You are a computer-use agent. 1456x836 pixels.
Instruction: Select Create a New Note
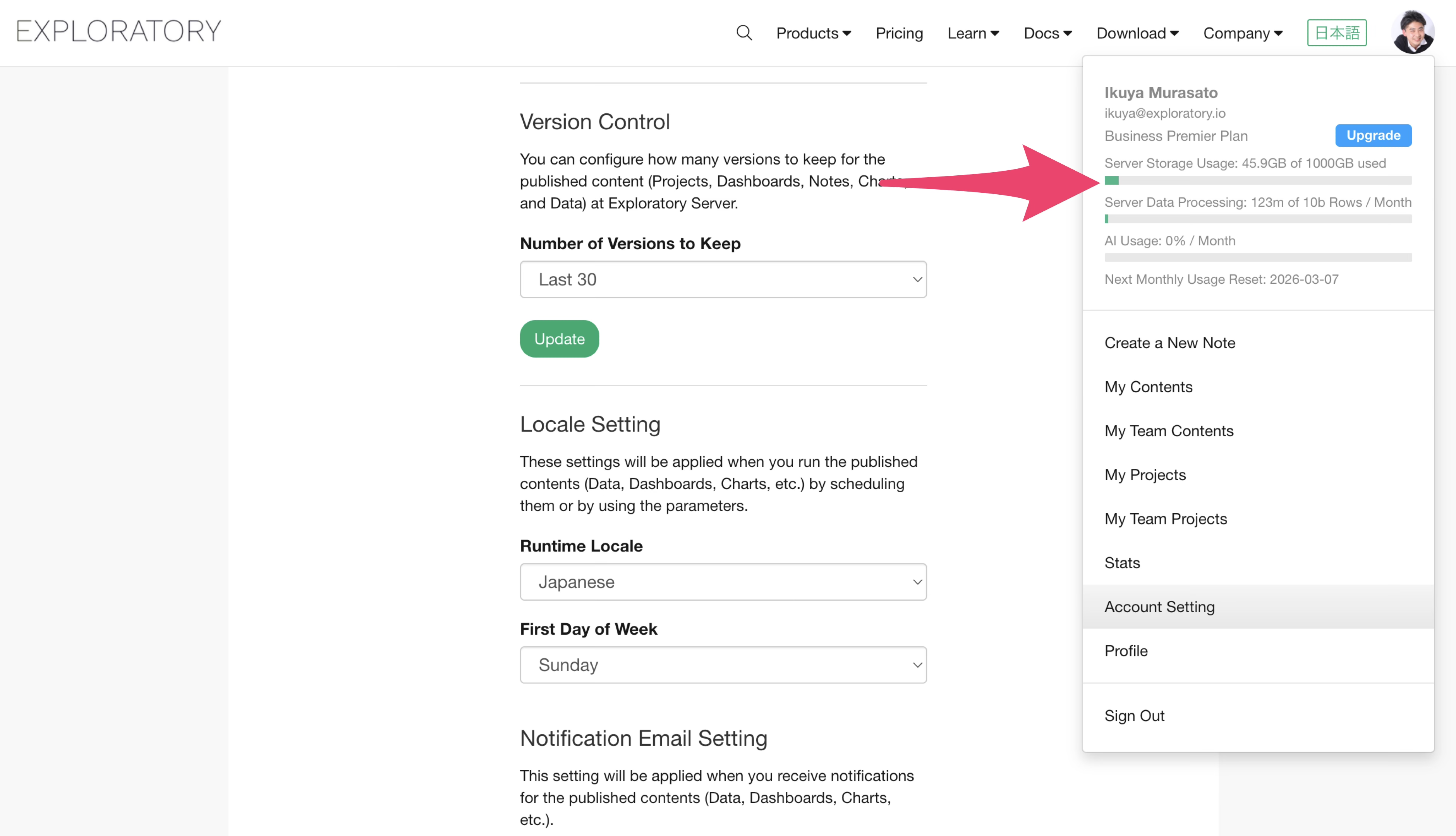point(1169,343)
